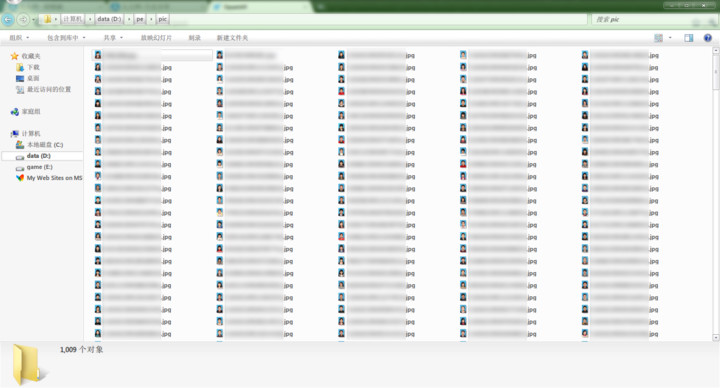The height and width of the screenshot is (388, 720).
Task: Open 最近访问的位置 in sidebar
Action: click(x=44, y=90)
